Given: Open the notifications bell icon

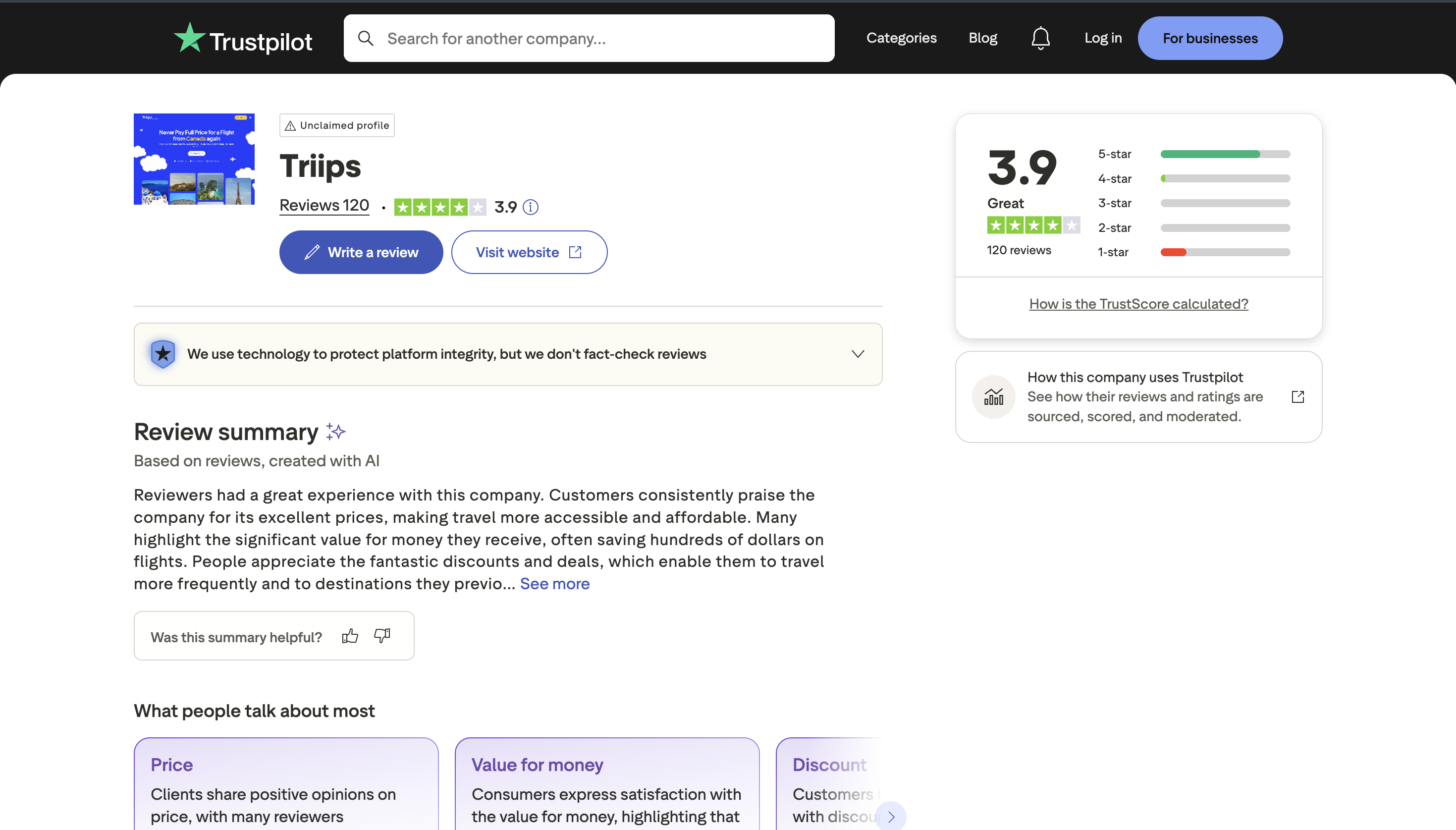Looking at the screenshot, I should pyautogui.click(x=1039, y=38).
